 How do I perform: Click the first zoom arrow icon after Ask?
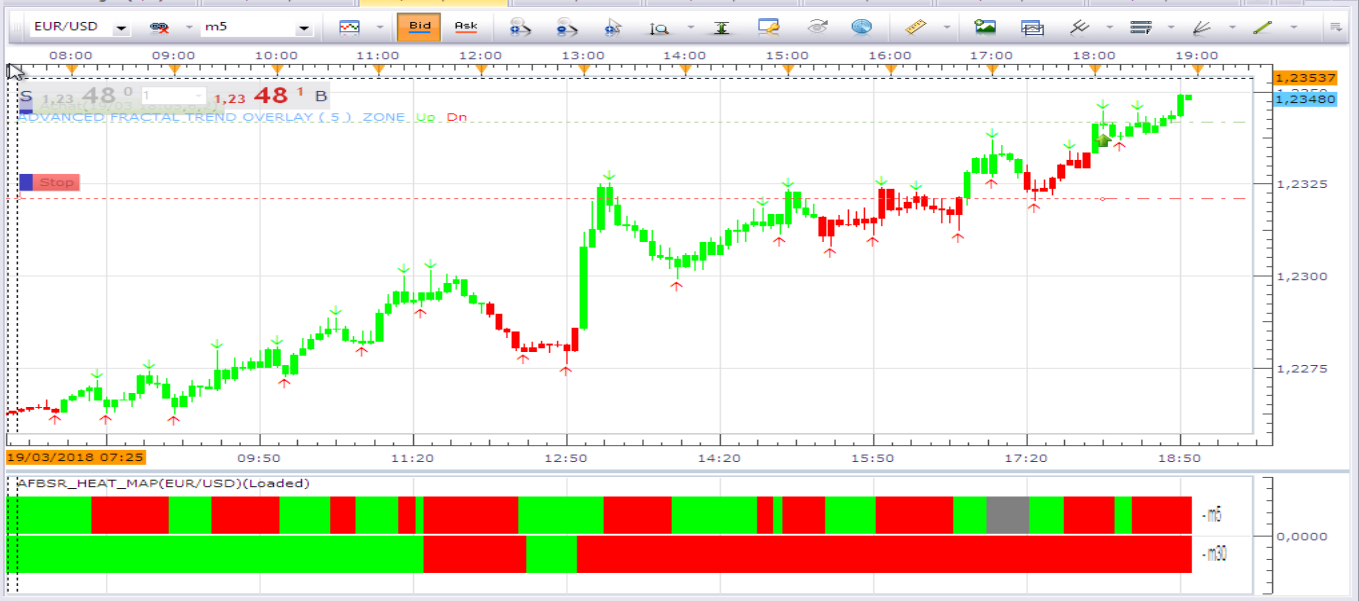pos(520,27)
